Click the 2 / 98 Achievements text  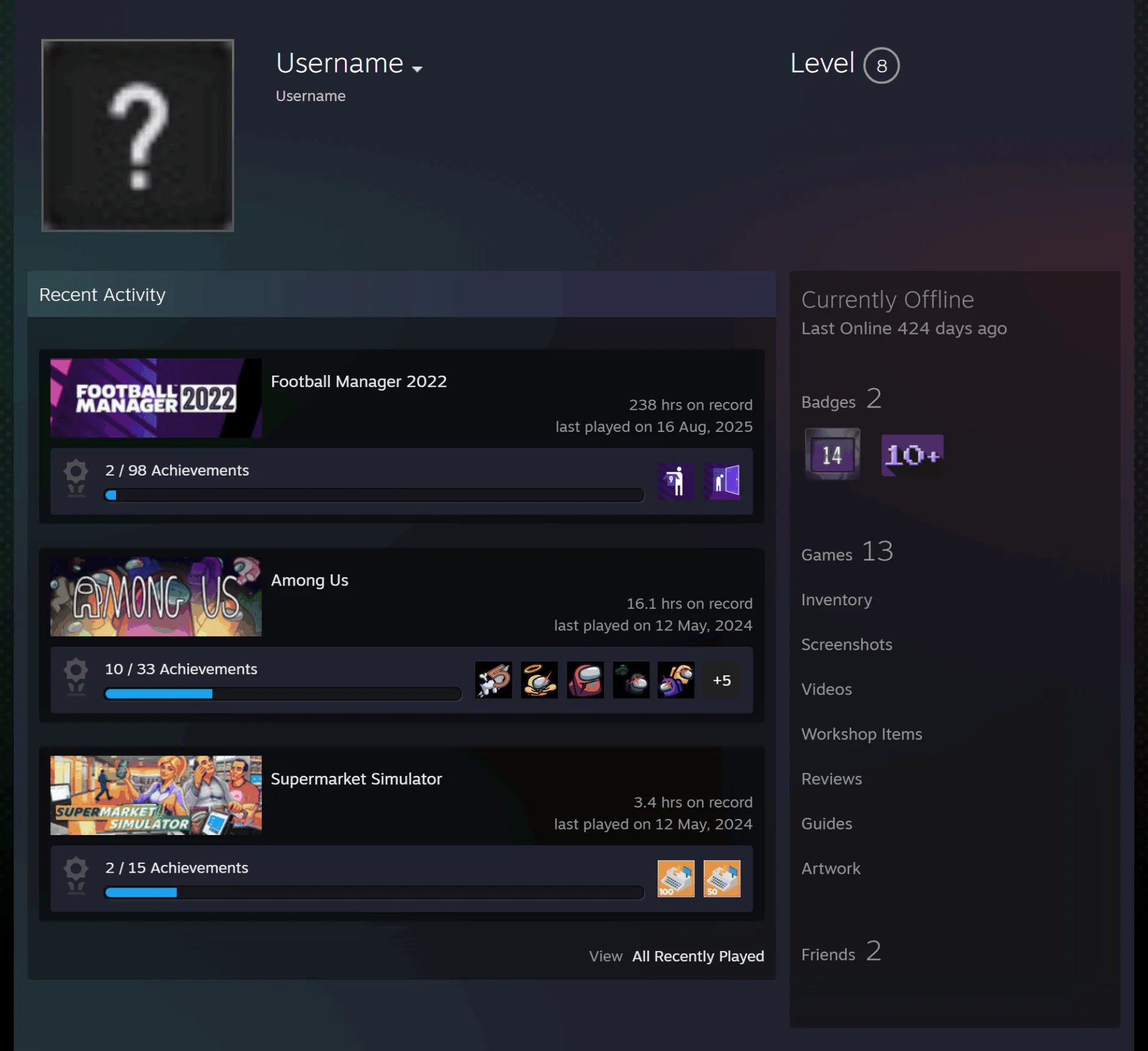click(177, 470)
